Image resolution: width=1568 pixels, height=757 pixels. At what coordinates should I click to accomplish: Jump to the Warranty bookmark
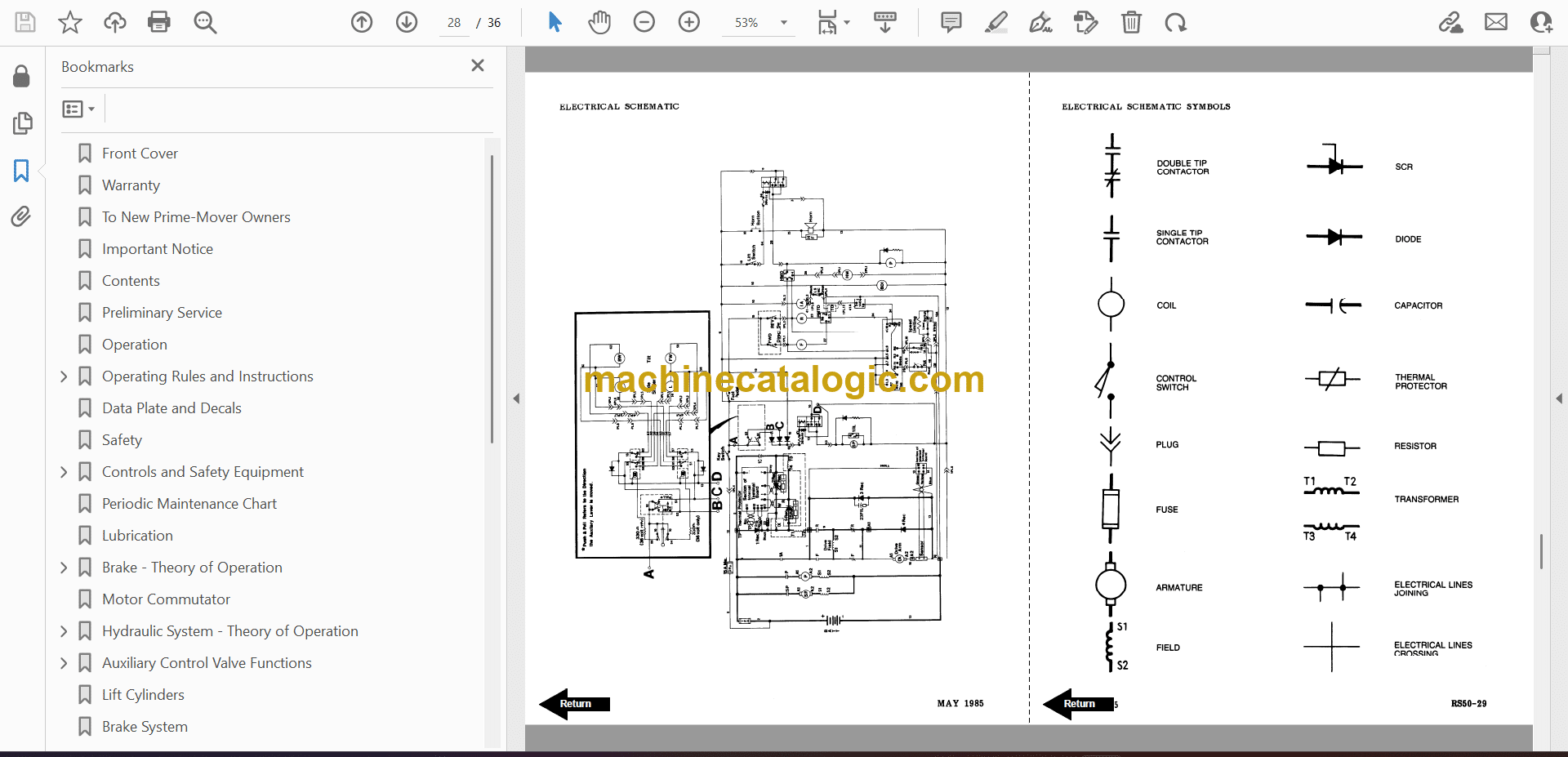click(x=131, y=185)
